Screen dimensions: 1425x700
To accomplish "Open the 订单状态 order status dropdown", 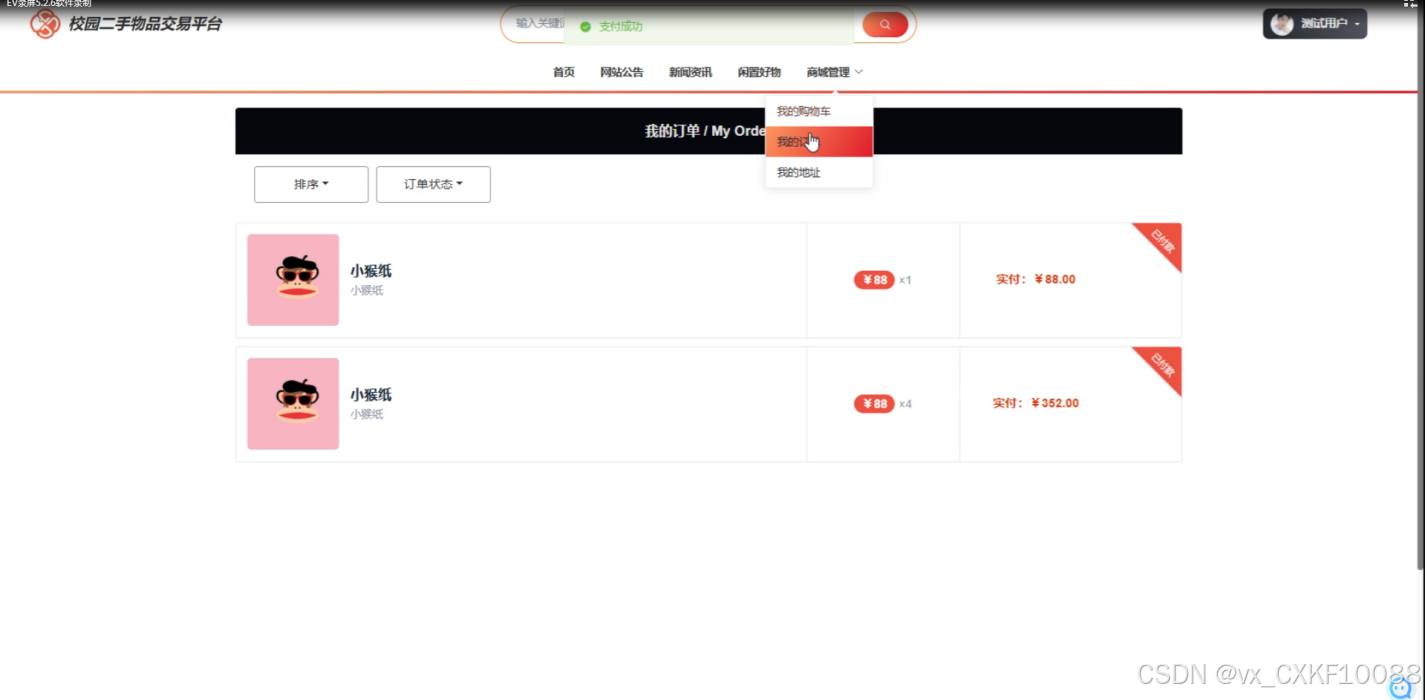I will coord(433,184).
